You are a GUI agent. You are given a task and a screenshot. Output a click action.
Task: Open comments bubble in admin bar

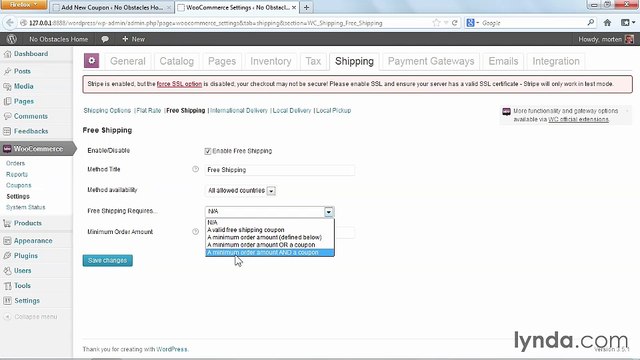pos(105,39)
